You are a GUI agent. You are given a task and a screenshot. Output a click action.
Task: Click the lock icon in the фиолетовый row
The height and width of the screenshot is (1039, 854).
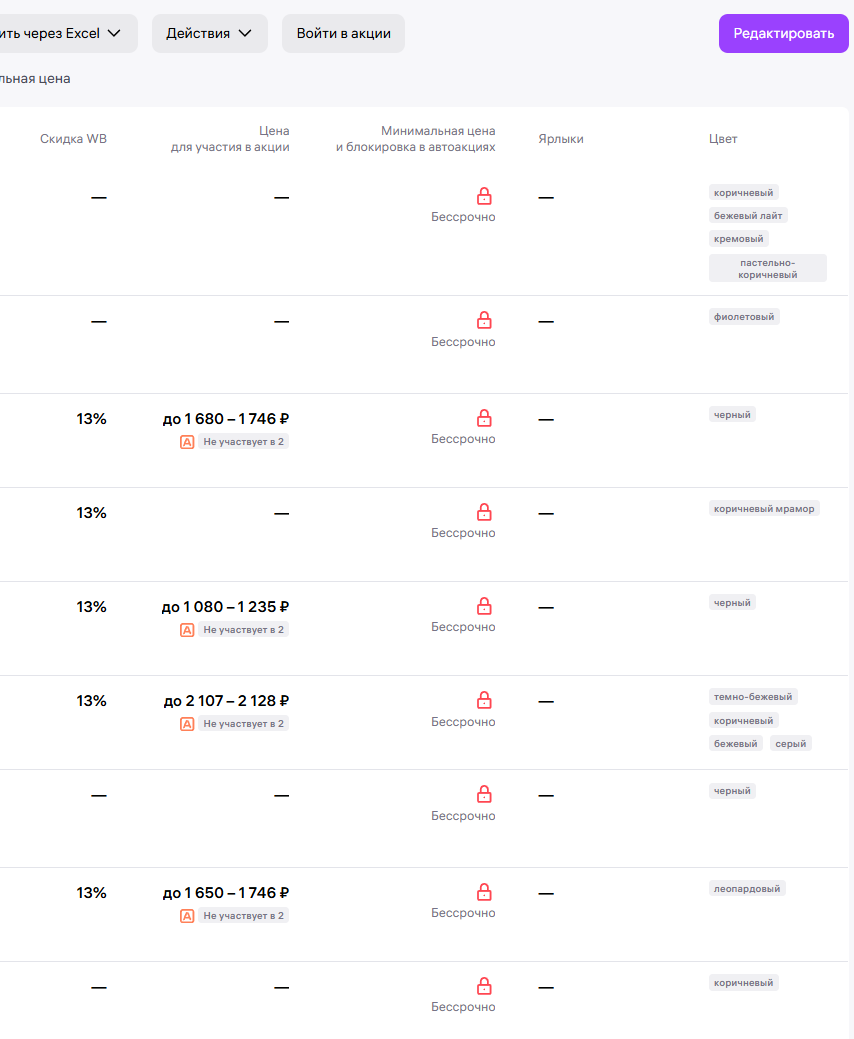click(484, 320)
